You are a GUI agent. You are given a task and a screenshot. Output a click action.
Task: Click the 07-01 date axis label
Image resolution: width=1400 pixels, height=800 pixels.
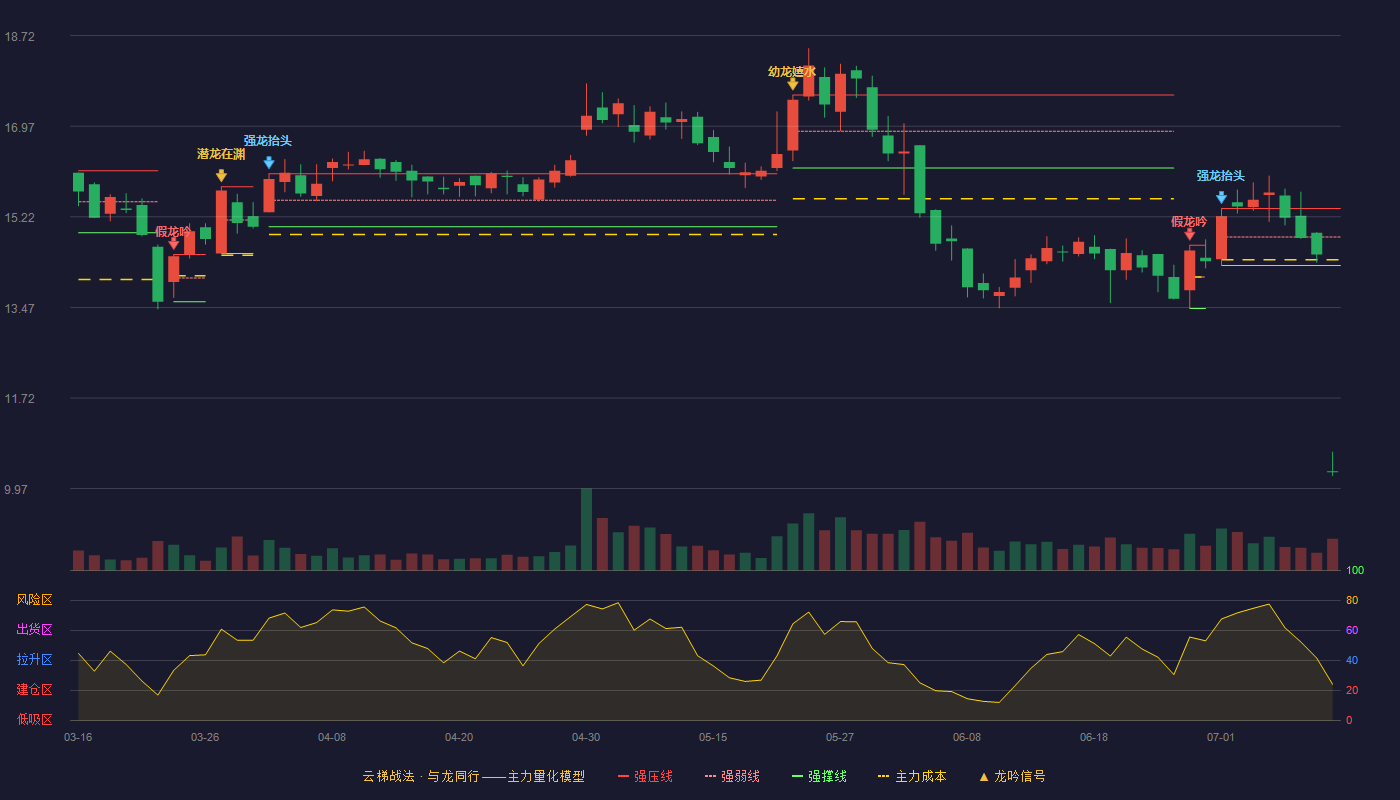point(1221,737)
